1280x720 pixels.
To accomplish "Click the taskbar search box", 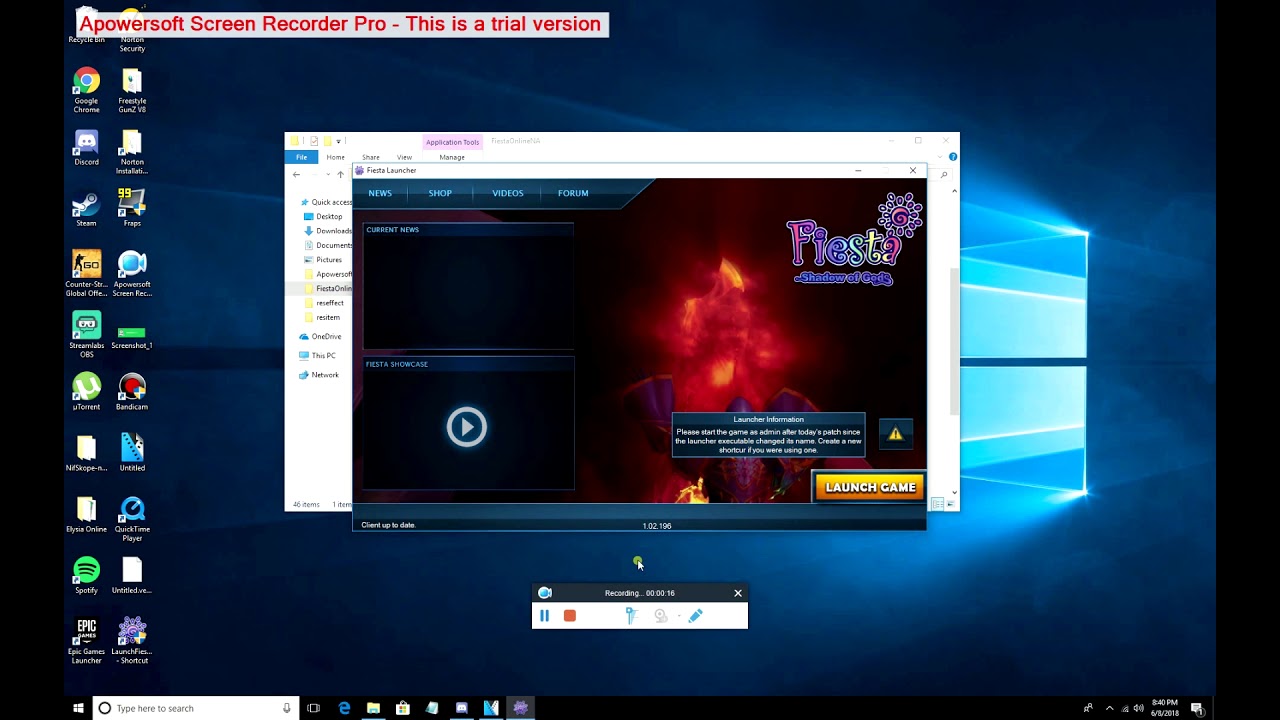I will tap(195, 708).
